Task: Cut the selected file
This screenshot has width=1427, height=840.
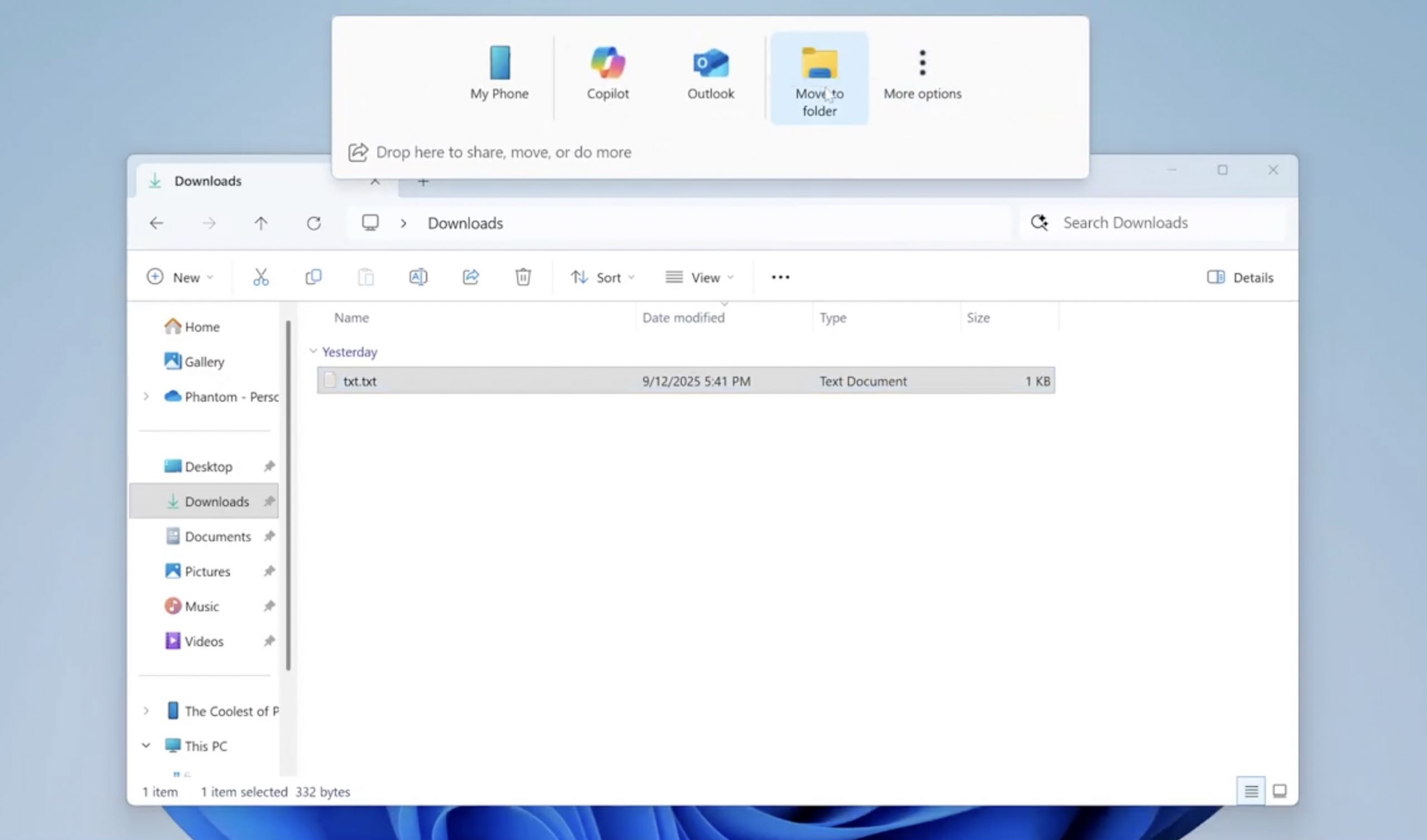Action: (x=261, y=277)
